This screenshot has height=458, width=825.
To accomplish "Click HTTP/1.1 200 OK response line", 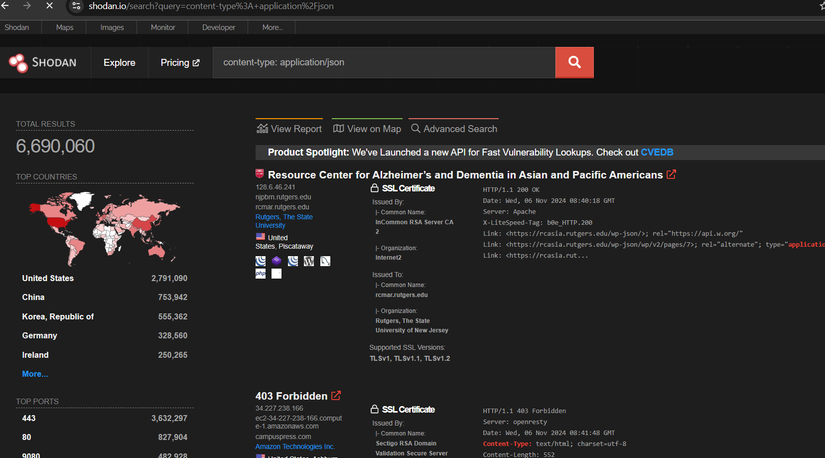I will (511, 190).
